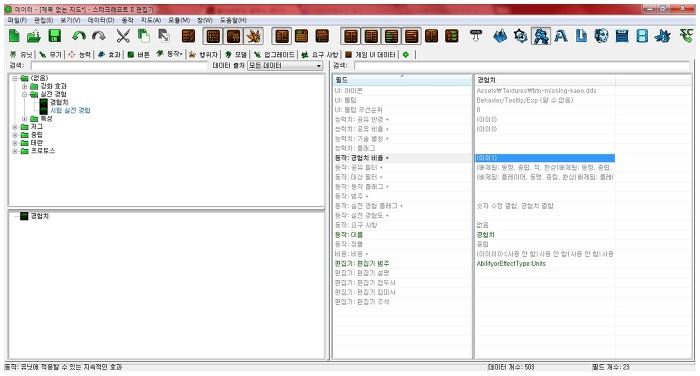The width and height of the screenshot is (700, 376).
Task: Click the two-column brown panel icon
Action: click(x=431, y=36)
